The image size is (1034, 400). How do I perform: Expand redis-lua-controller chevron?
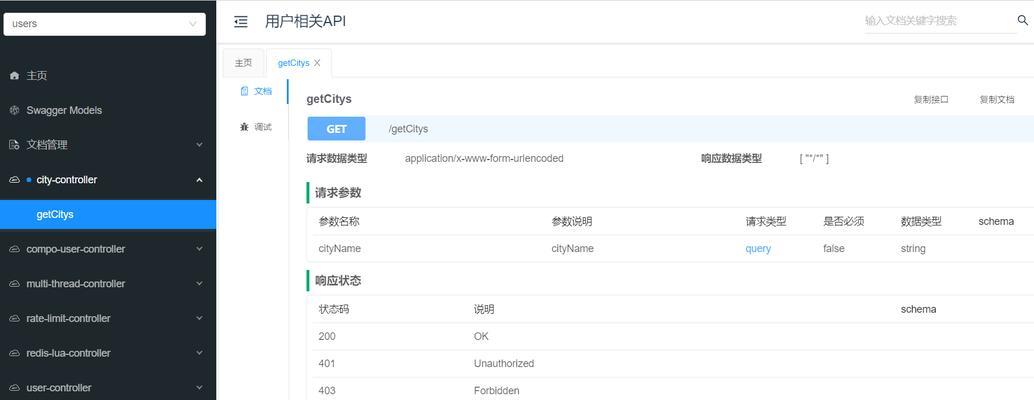tap(199, 353)
